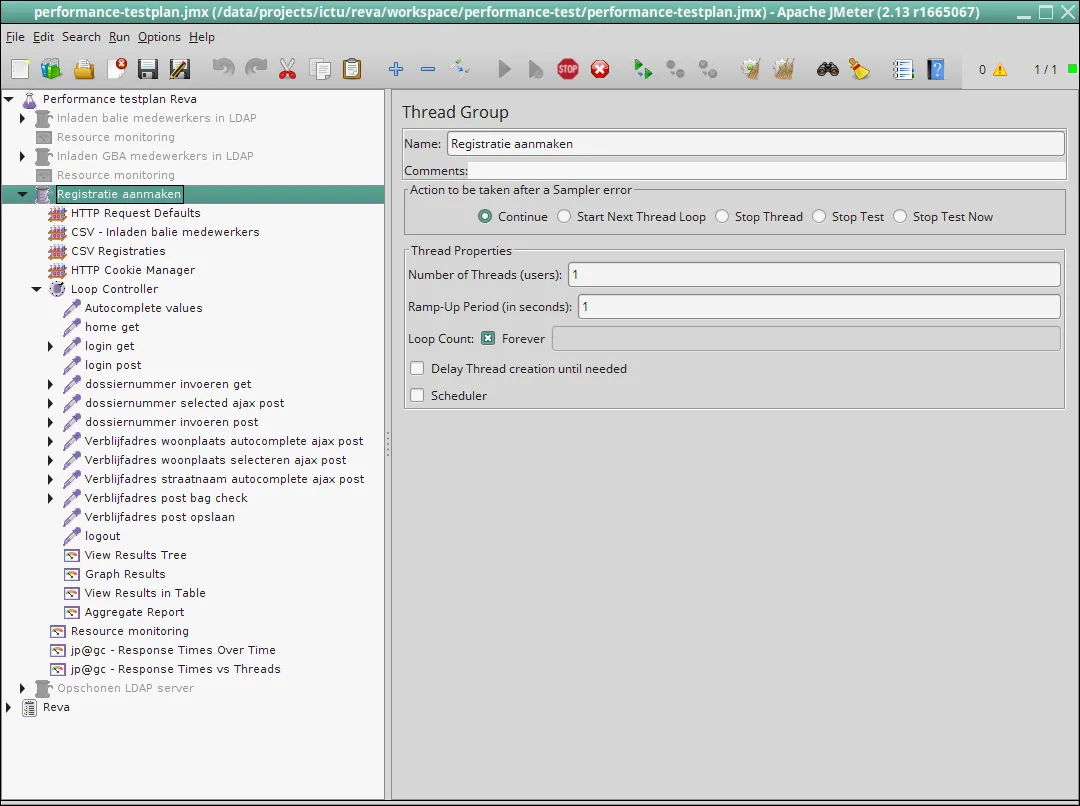This screenshot has height=806, width=1080.
Task: Expand the login get sampler
Action: pyautogui.click(x=50, y=347)
